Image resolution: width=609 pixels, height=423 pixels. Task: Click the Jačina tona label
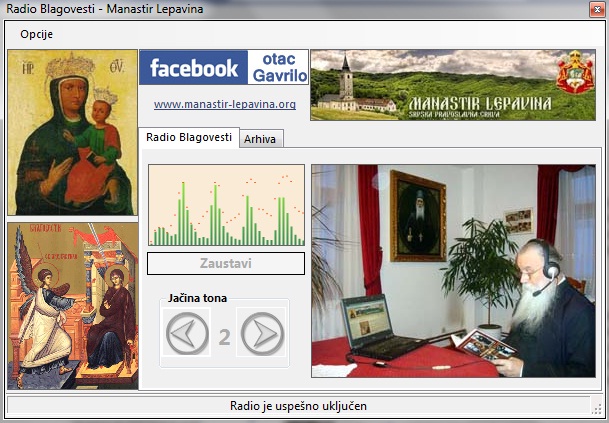197,298
